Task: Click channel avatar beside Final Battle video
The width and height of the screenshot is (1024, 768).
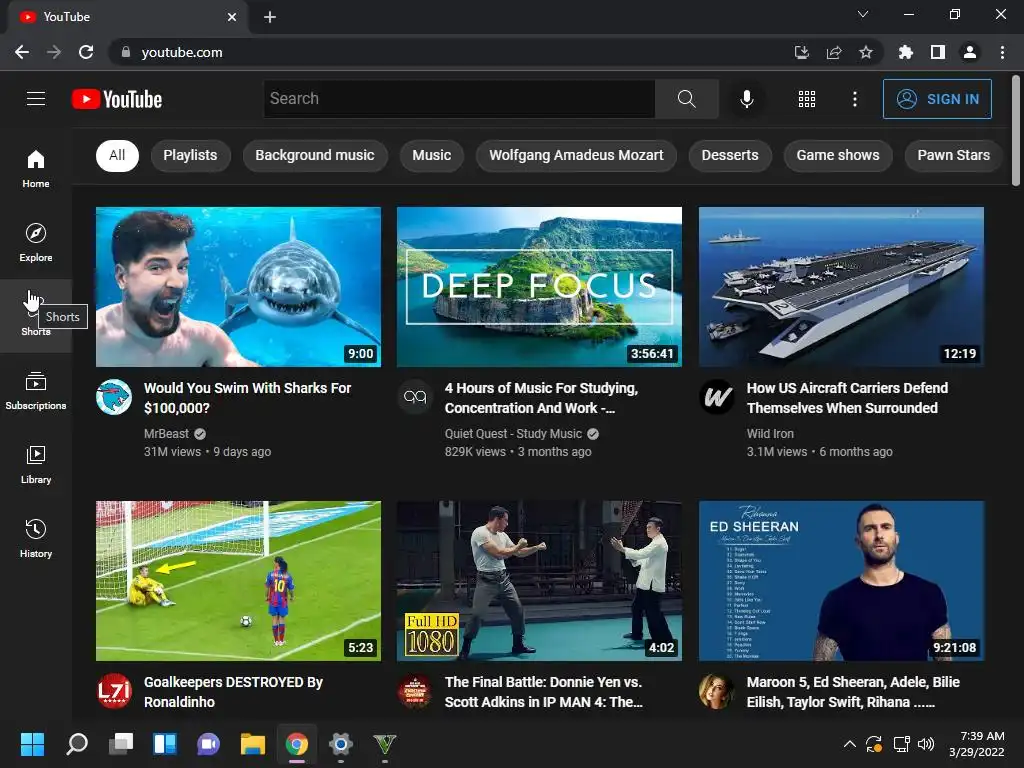Action: [x=415, y=691]
